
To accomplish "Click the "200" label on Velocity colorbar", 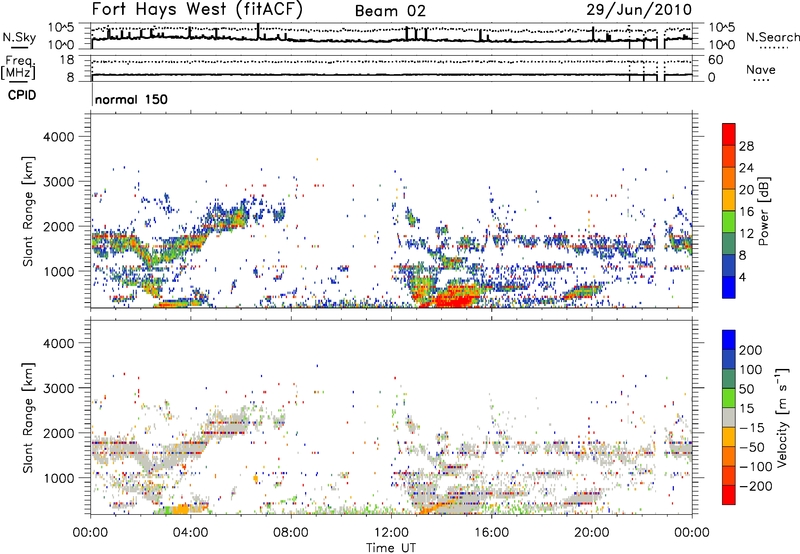I will pyautogui.click(x=751, y=350).
